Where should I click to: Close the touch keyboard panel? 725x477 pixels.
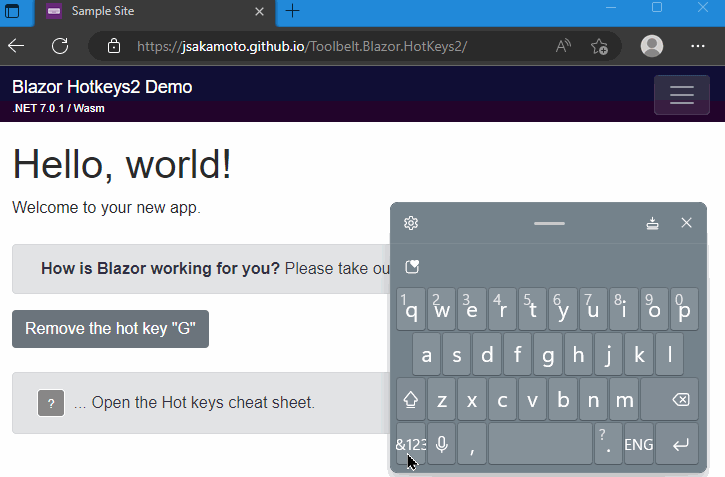point(687,223)
